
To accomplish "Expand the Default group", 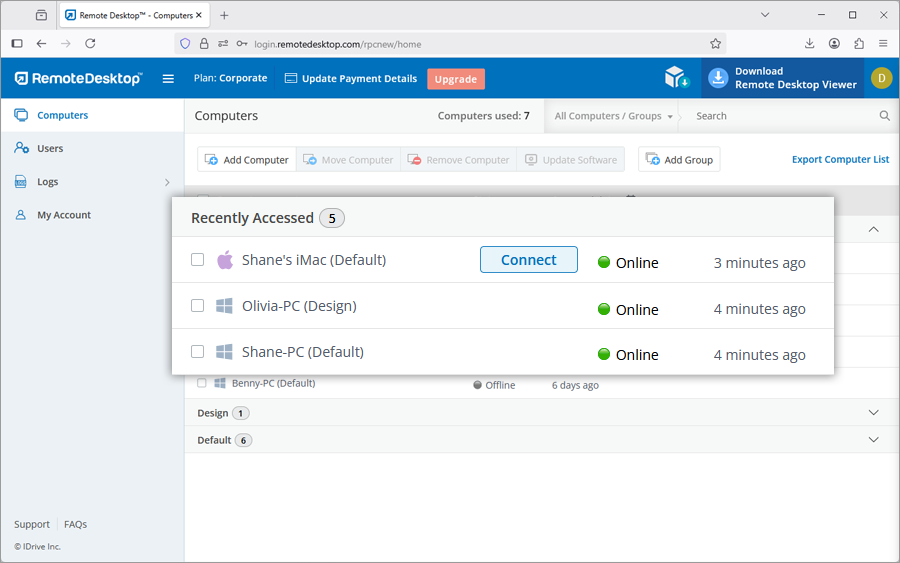I will (873, 440).
